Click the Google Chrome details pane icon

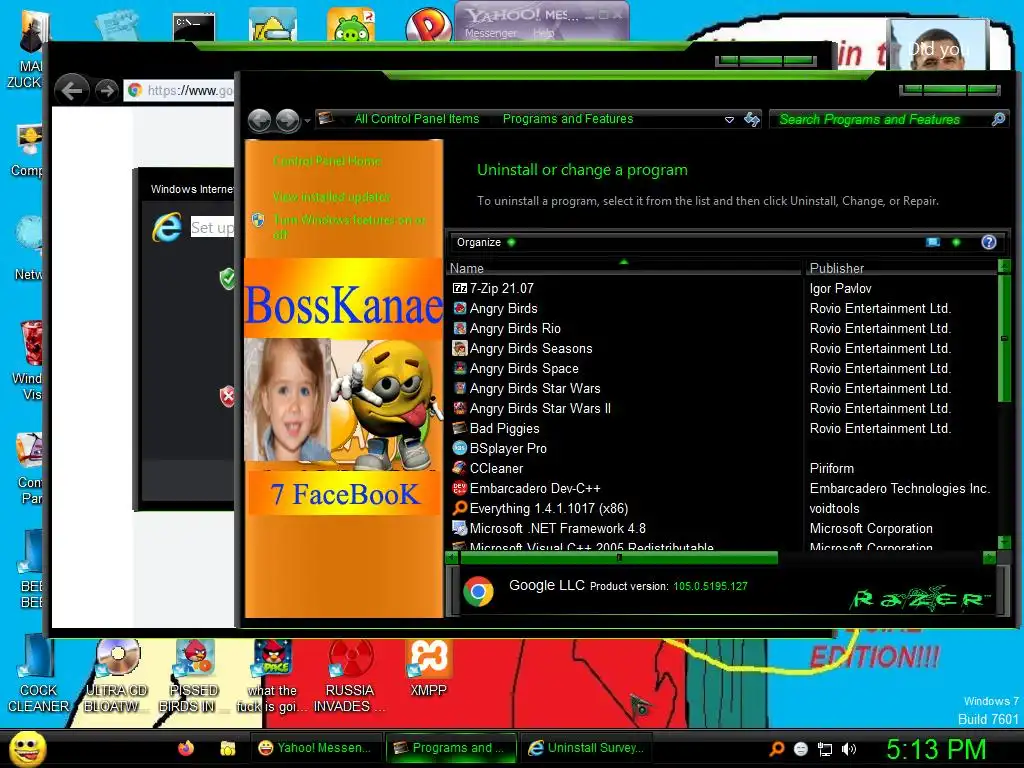pos(479,592)
